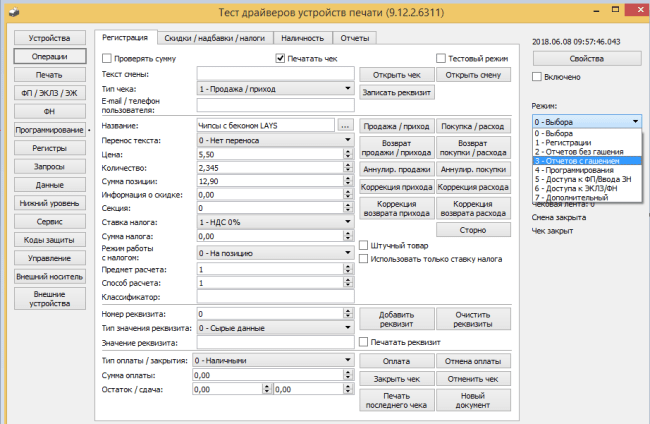The height and width of the screenshot is (424, 650).
Task: Click Аннулир. продажи button
Action: tap(397, 169)
